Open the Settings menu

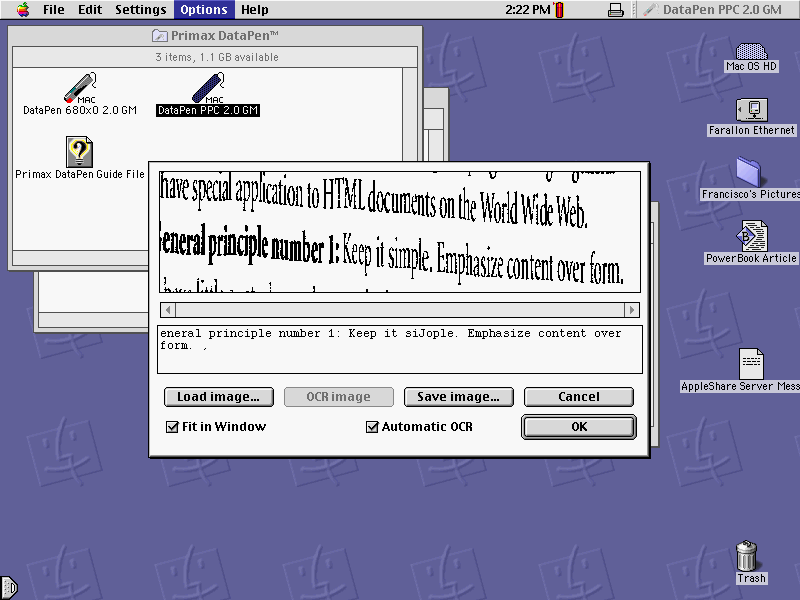141,9
